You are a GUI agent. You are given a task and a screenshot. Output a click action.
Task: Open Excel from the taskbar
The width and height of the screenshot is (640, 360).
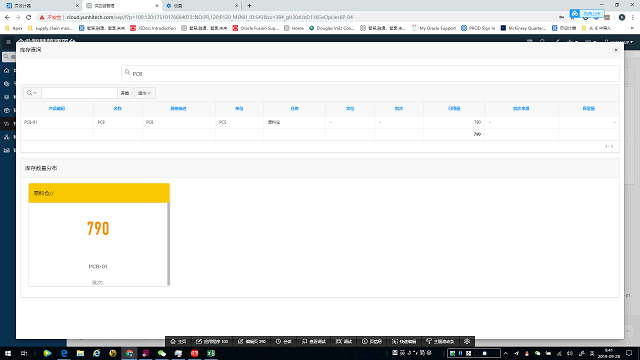click(x=211, y=353)
